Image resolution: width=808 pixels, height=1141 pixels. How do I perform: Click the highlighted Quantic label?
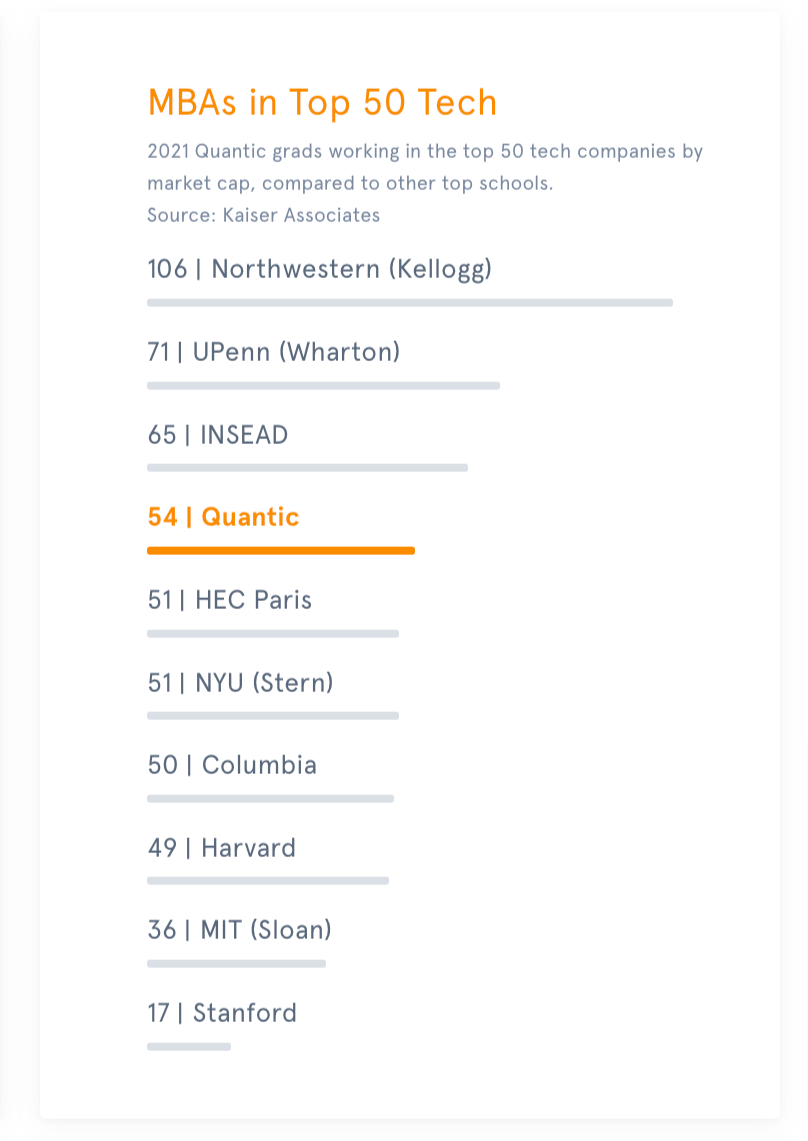point(223,517)
